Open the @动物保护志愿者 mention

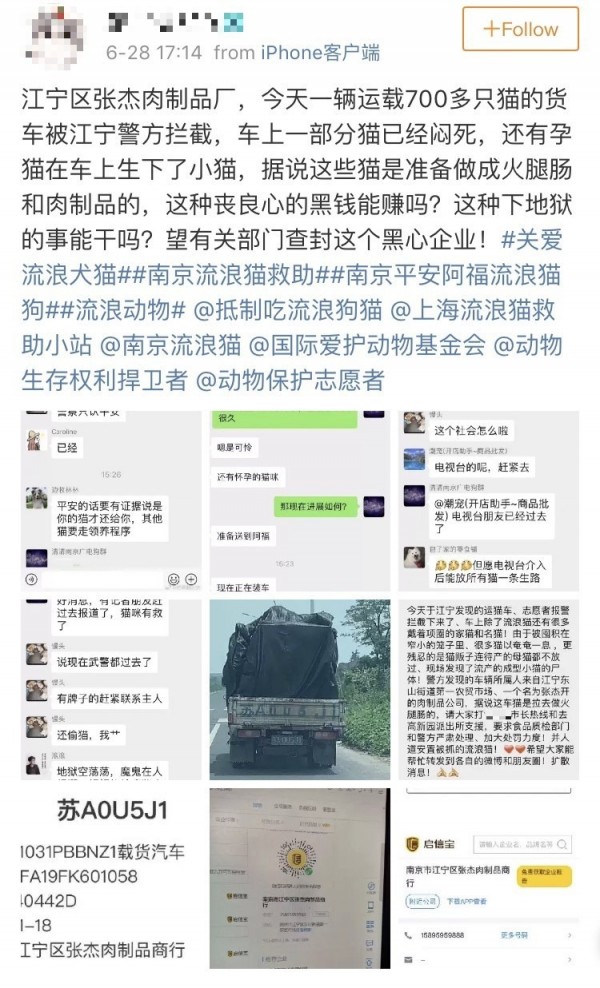[291, 381]
